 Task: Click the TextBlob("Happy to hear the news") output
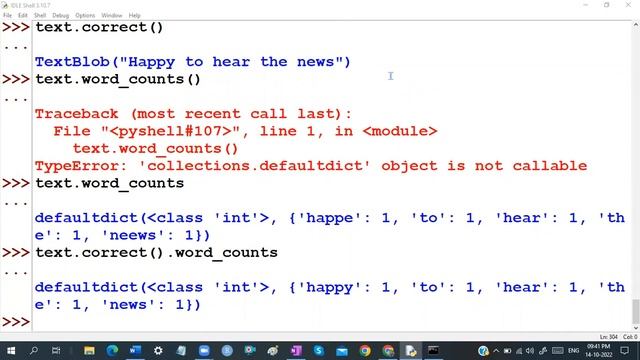tap(193, 62)
